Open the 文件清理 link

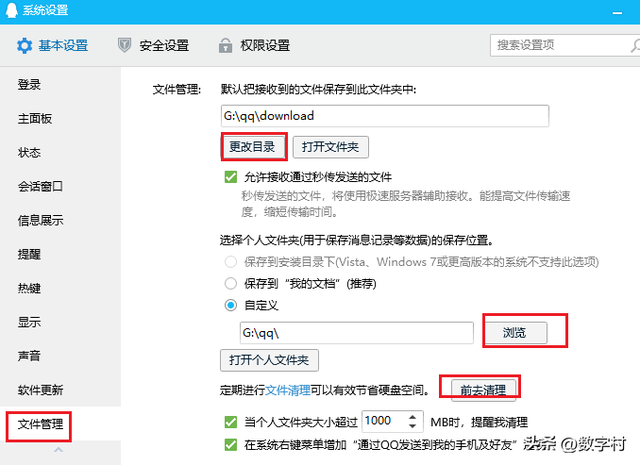click(288, 390)
